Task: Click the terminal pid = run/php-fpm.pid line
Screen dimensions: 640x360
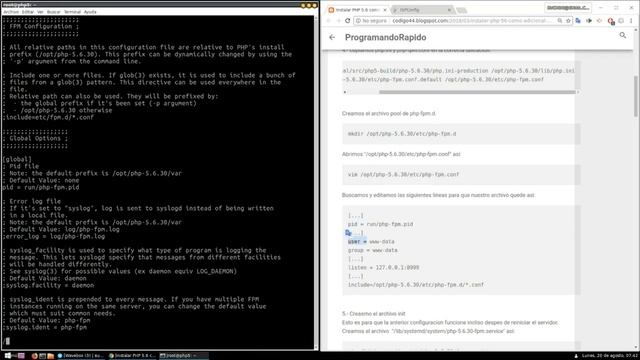Action: coord(41,187)
